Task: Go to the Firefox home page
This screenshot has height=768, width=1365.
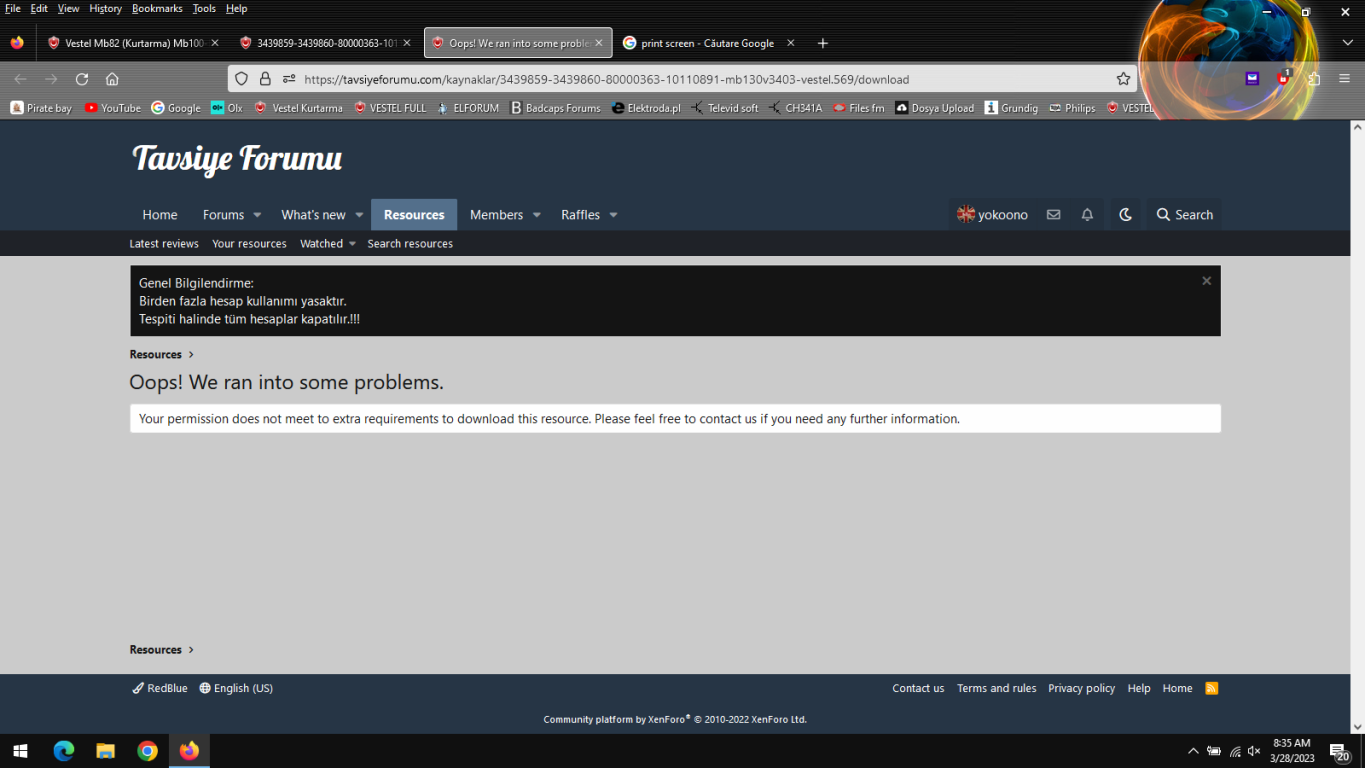Action: click(112, 79)
